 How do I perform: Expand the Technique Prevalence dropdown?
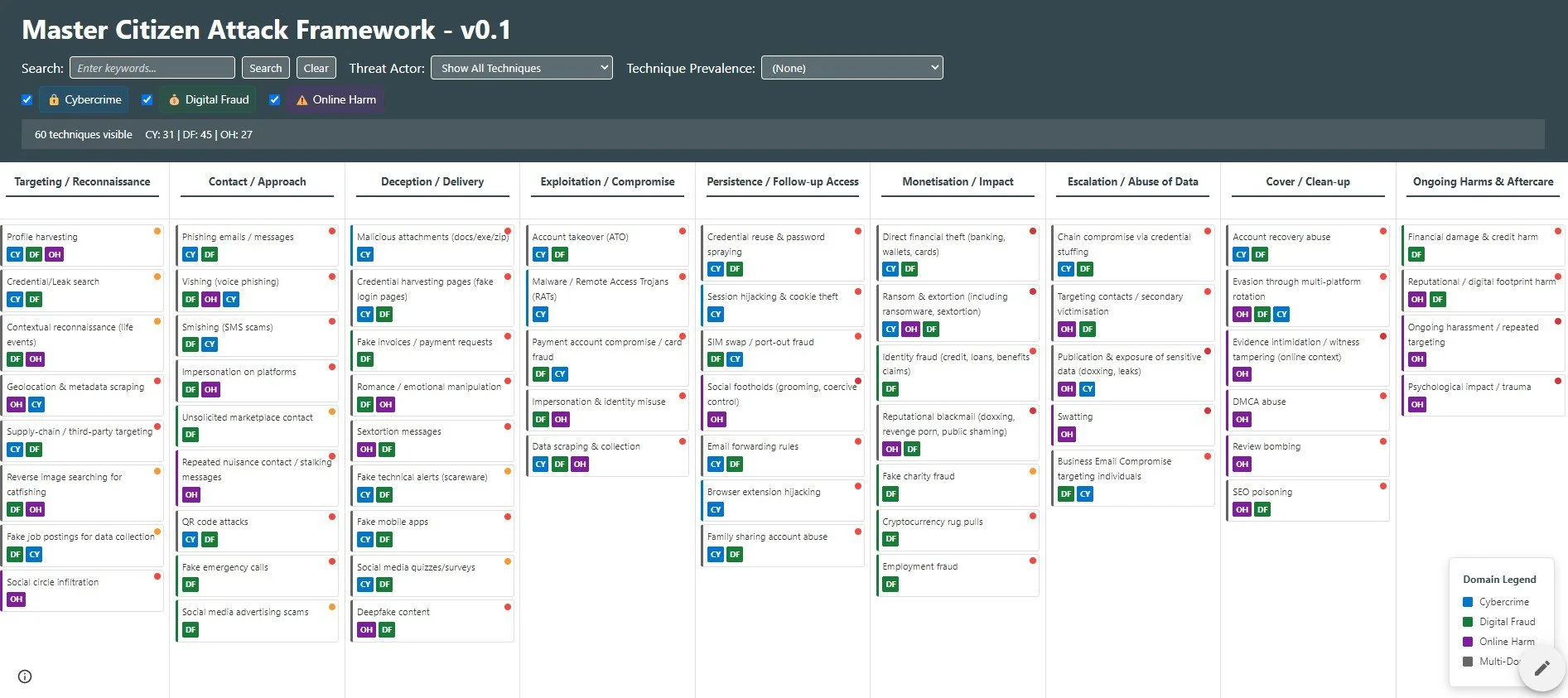coord(852,68)
